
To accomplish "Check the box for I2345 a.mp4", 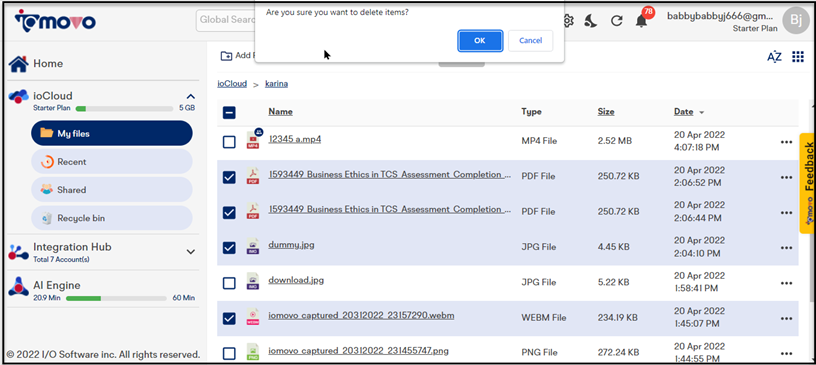I will pyautogui.click(x=229, y=142).
